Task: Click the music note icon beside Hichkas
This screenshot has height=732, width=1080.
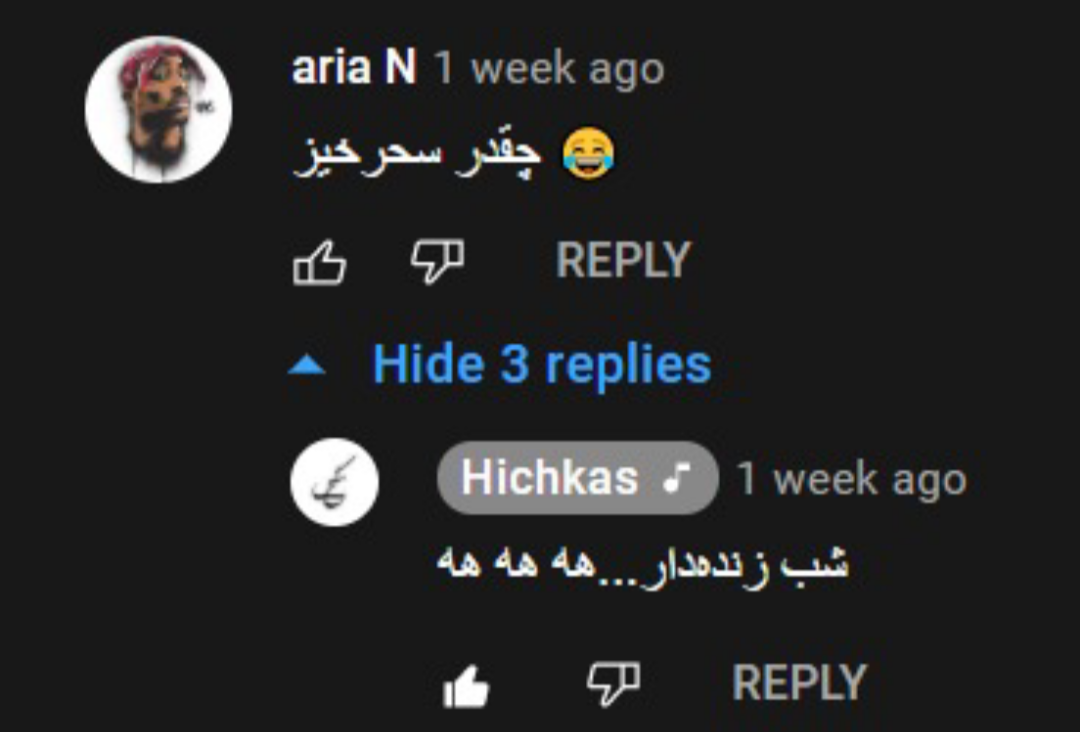Action: (x=676, y=477)
